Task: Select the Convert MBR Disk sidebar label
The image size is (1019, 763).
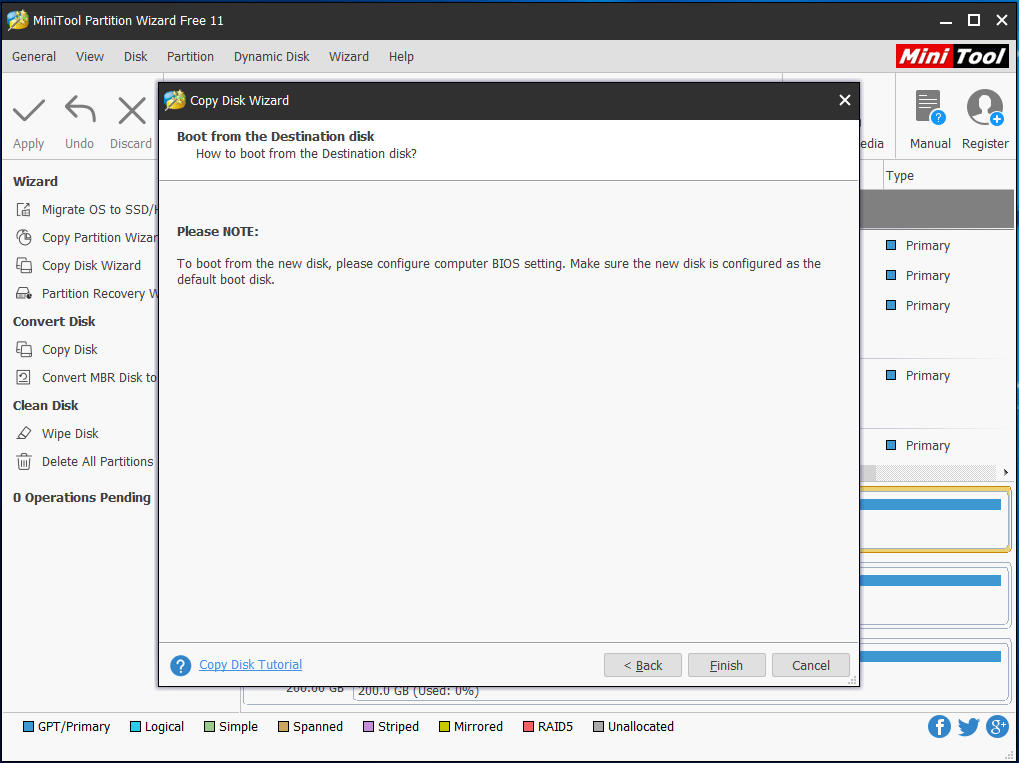Action: point(99,377)
